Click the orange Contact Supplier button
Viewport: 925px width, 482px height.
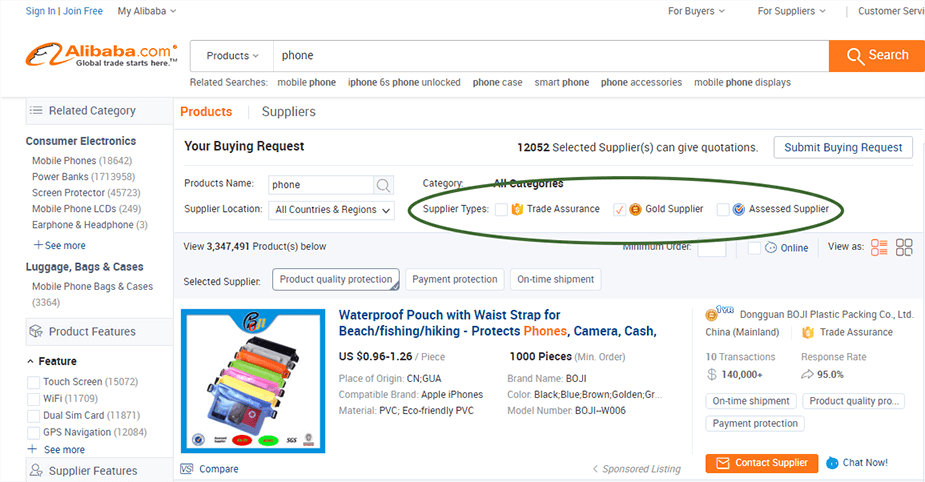[762, 463]
